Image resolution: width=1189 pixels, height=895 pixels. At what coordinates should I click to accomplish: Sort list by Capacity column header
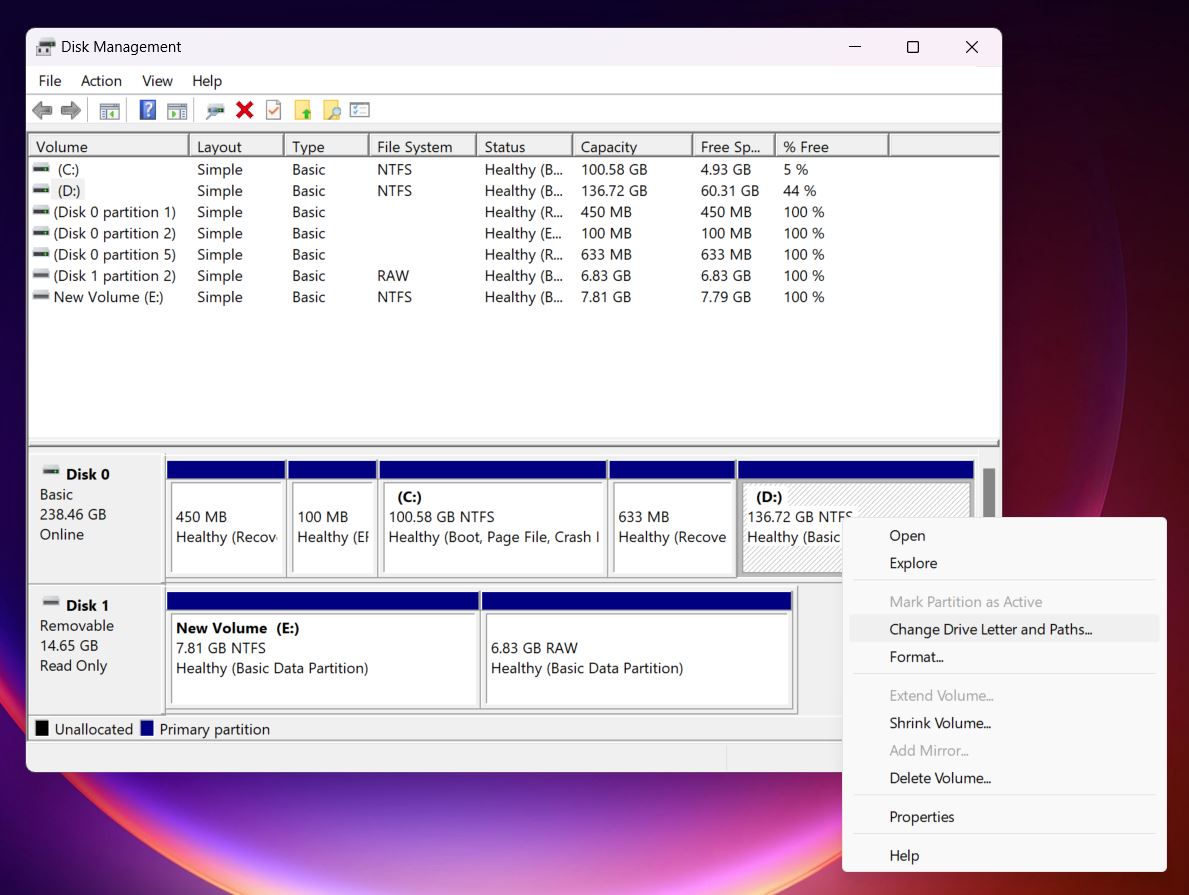point(632,146)
